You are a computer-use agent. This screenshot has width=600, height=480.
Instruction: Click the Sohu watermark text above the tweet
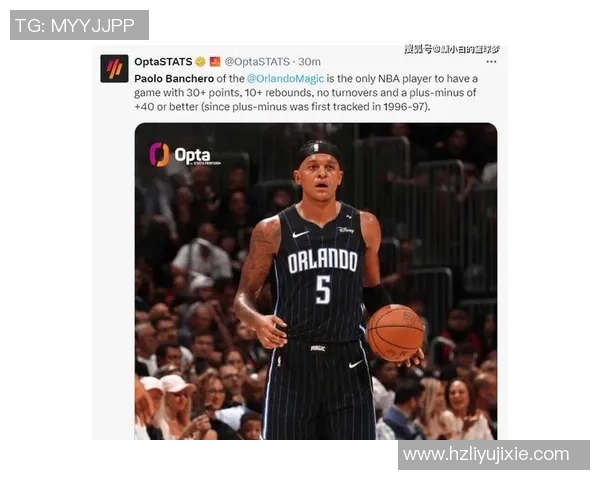pyautogui.click(x=452, y=49)
